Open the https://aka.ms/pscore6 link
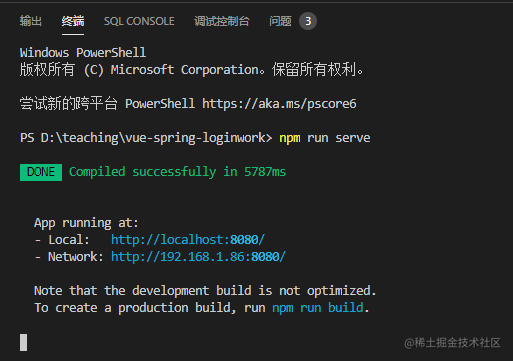Viewport: 513px width, 361px height. tap(279, 104)
